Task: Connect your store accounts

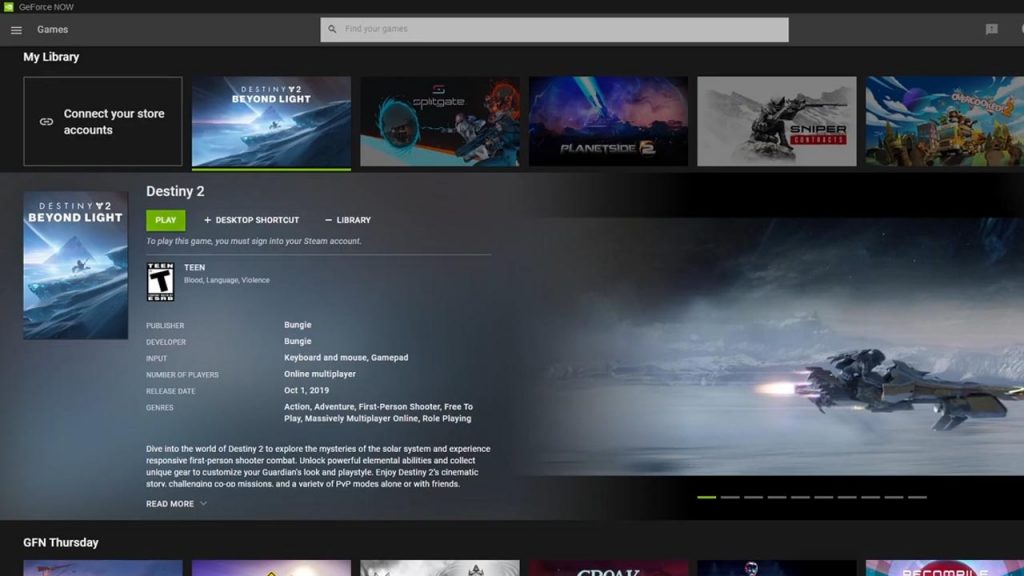Action: (103, 121)
